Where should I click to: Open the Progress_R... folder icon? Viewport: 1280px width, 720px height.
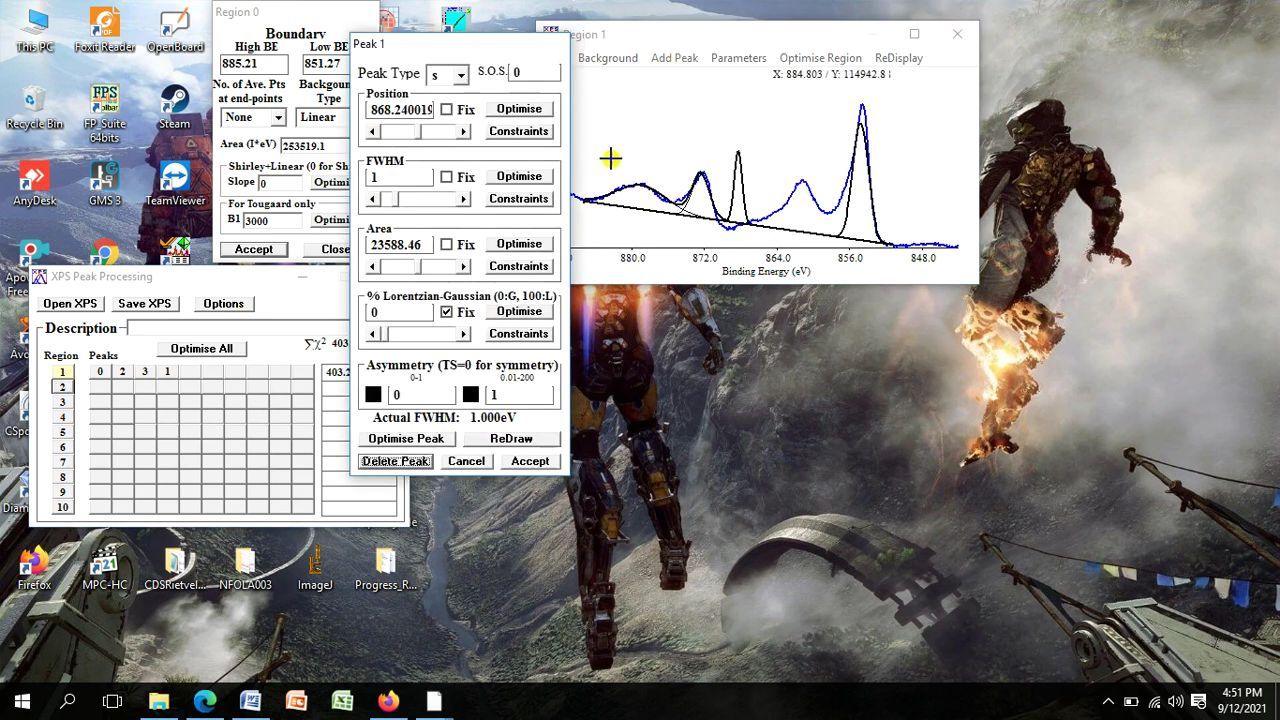tap(385, 568)
